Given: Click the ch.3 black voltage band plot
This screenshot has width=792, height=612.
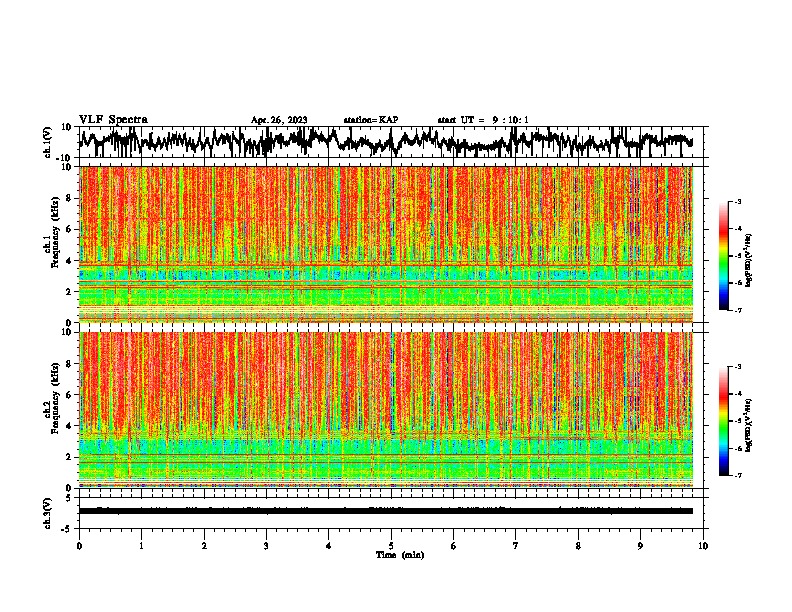Looking at the screenshot, I should point(385,511).
